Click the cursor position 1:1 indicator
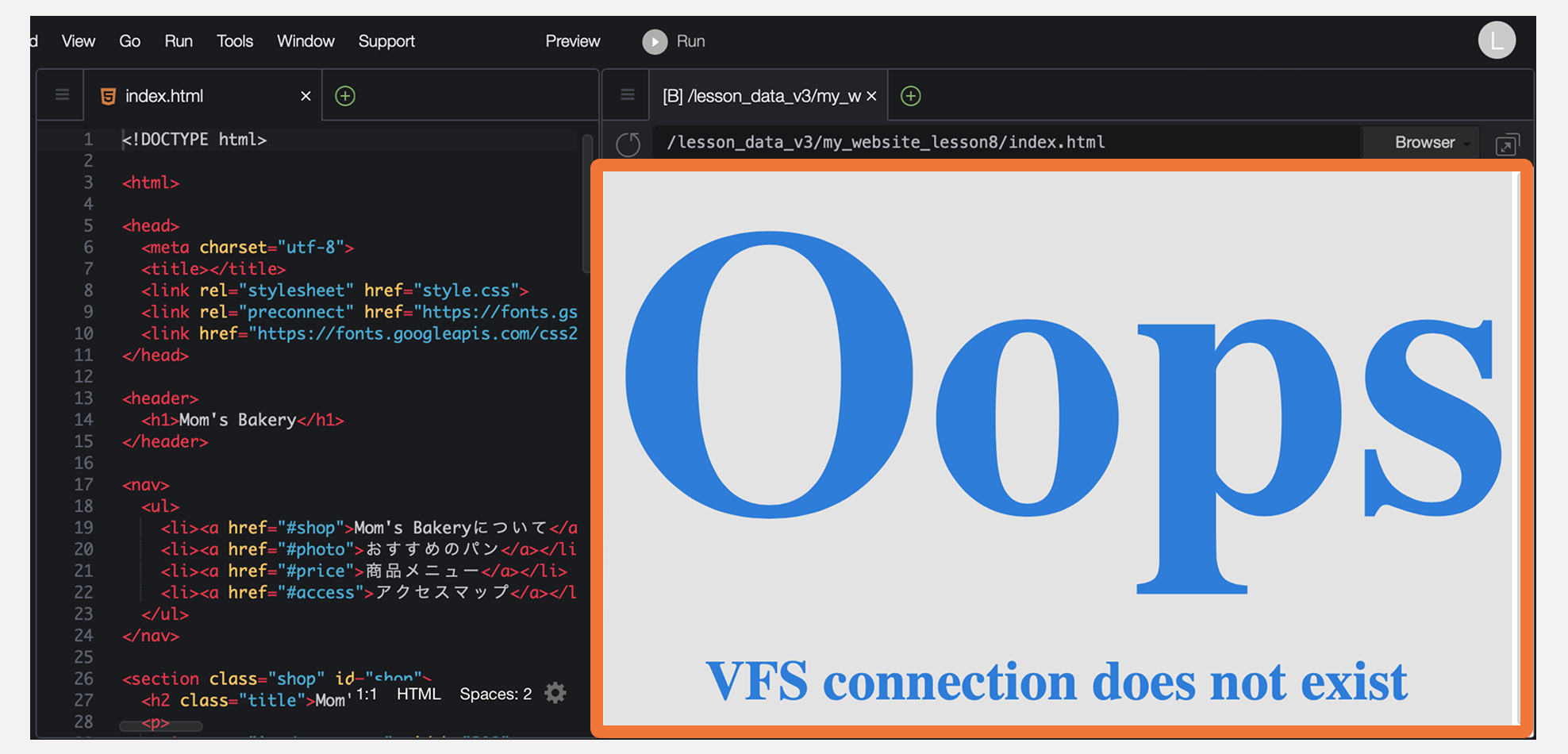Viewport: 1568px width, 754px height. point(367,694)
